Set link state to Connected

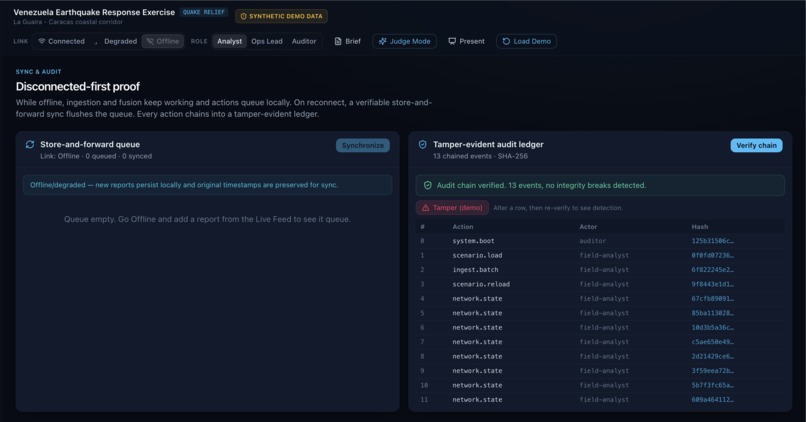[x=61, y=41]
